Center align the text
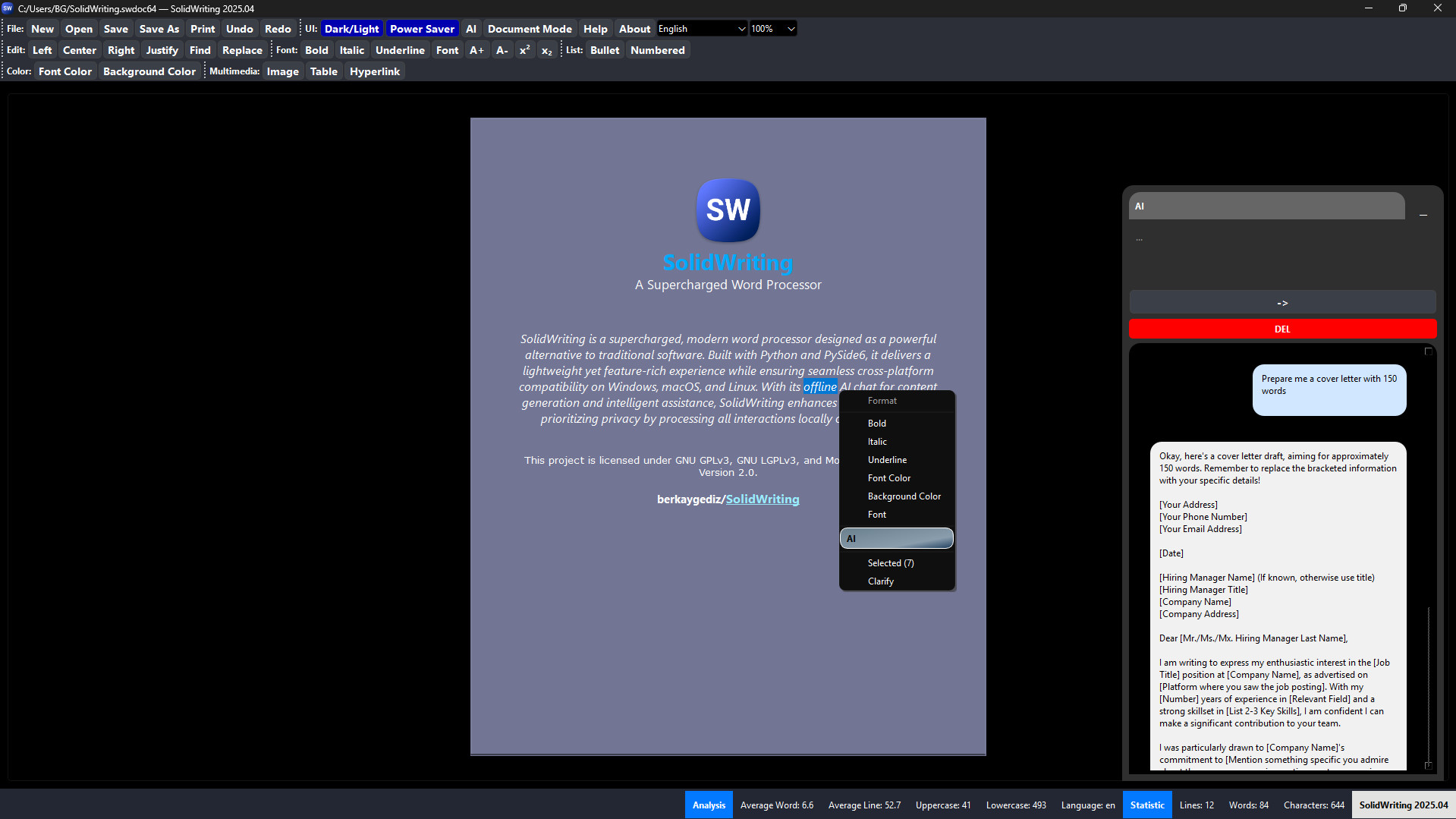Image resolution: width=1456 pixels, height=819 pixels. click(80, 50)
